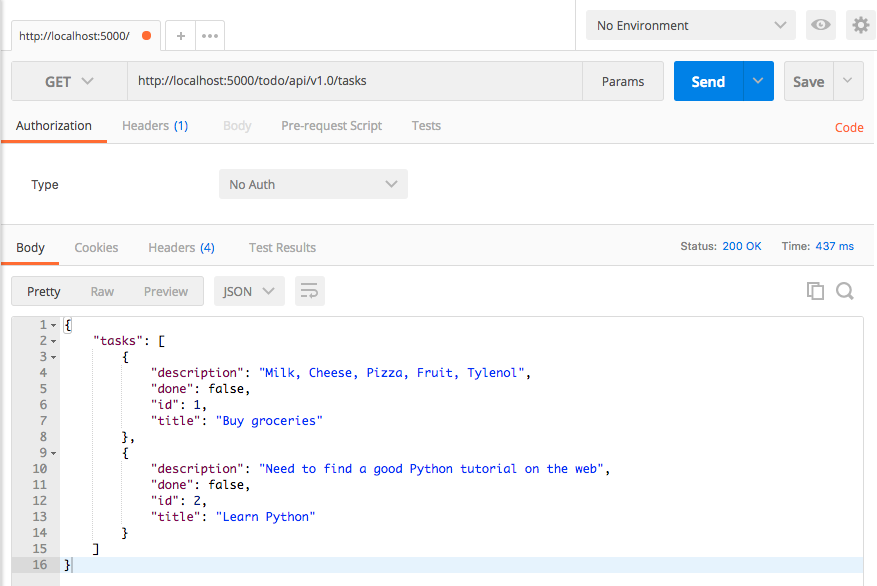Click line number 16 in the gutter
877x586 pixels.
[40, 565]
